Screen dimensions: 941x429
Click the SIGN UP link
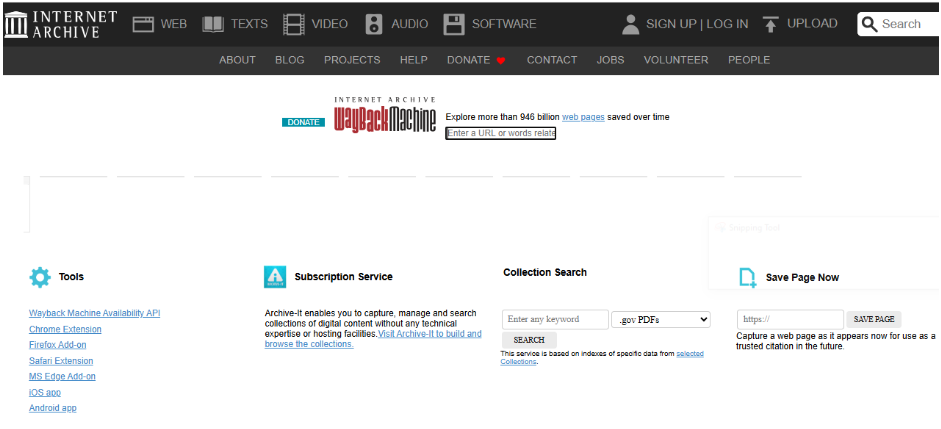[671, 24]
